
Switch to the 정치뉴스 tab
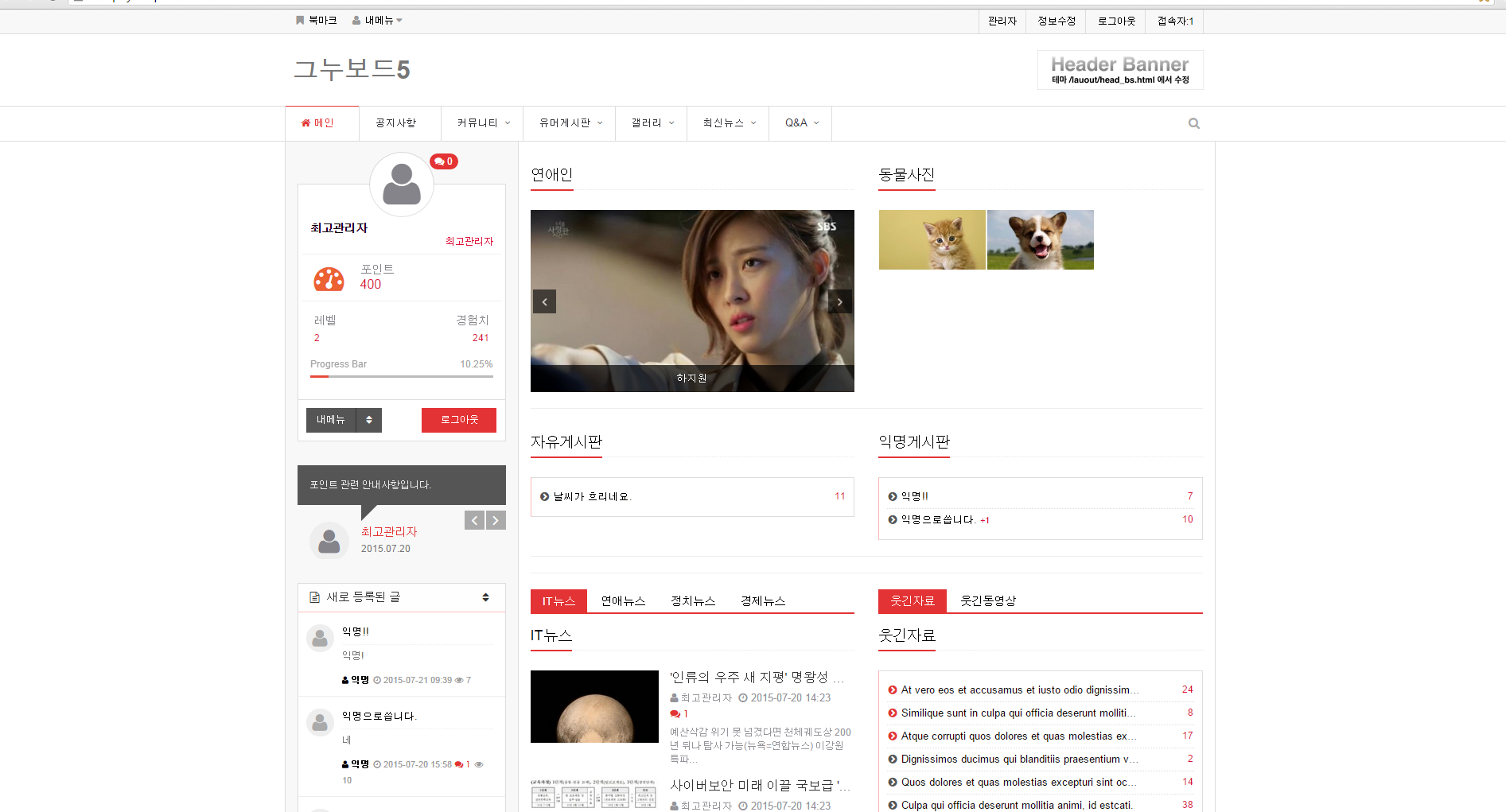tap(693, 601)
